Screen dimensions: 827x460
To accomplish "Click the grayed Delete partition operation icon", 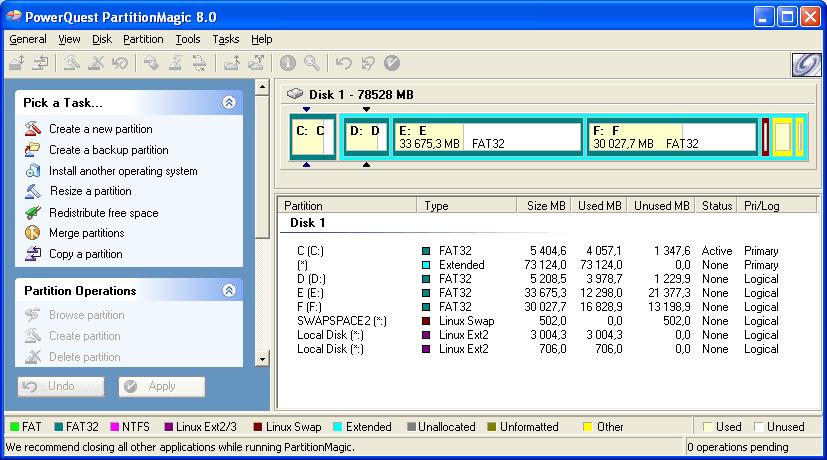I will (x=33, y=357).
